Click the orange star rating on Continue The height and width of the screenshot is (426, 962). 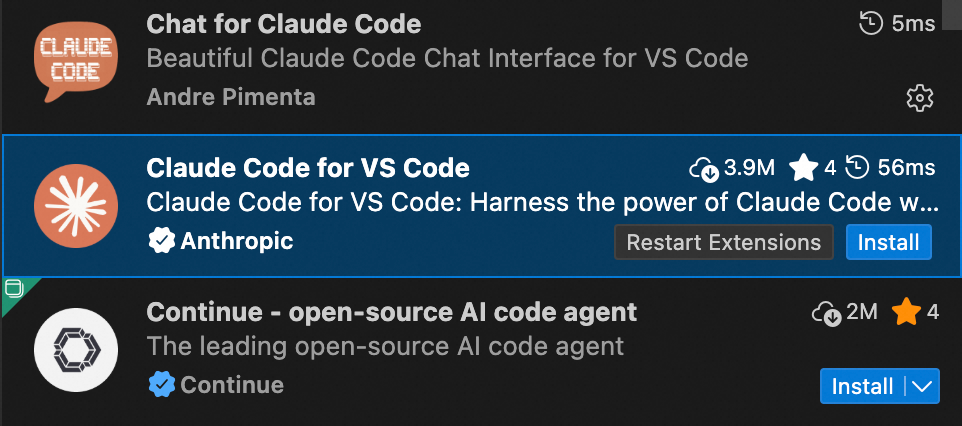pos(907,313)
